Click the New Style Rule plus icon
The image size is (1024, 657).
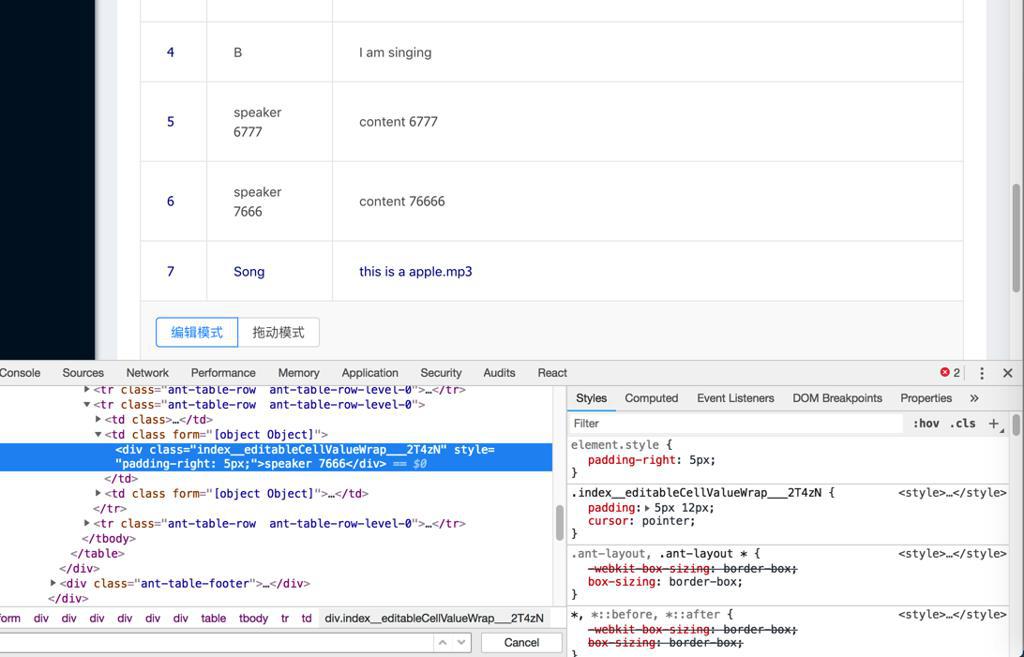pyautogui.click(x=994, y=424)
